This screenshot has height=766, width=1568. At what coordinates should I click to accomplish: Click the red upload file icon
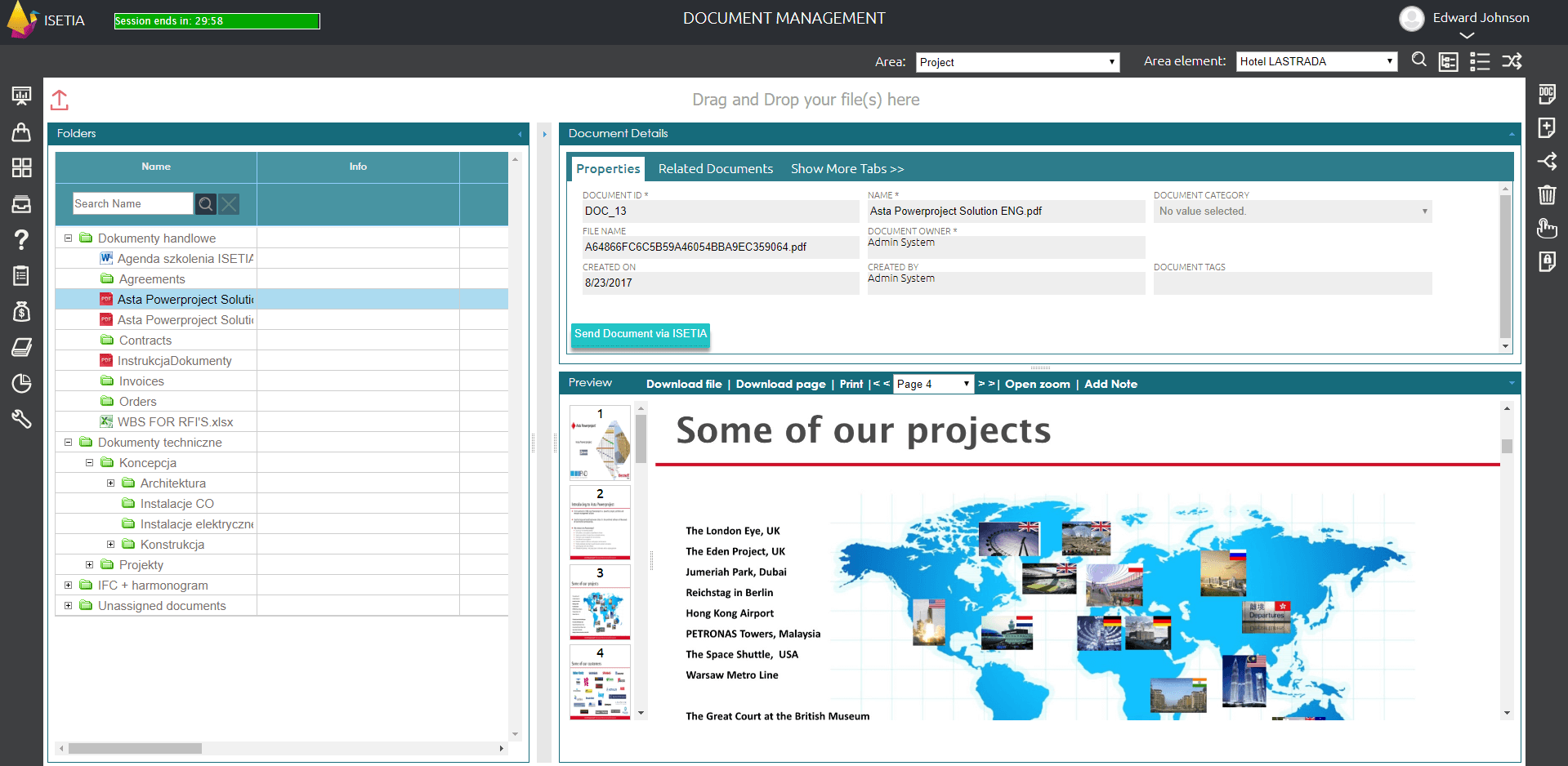click(x=60, y=100)
